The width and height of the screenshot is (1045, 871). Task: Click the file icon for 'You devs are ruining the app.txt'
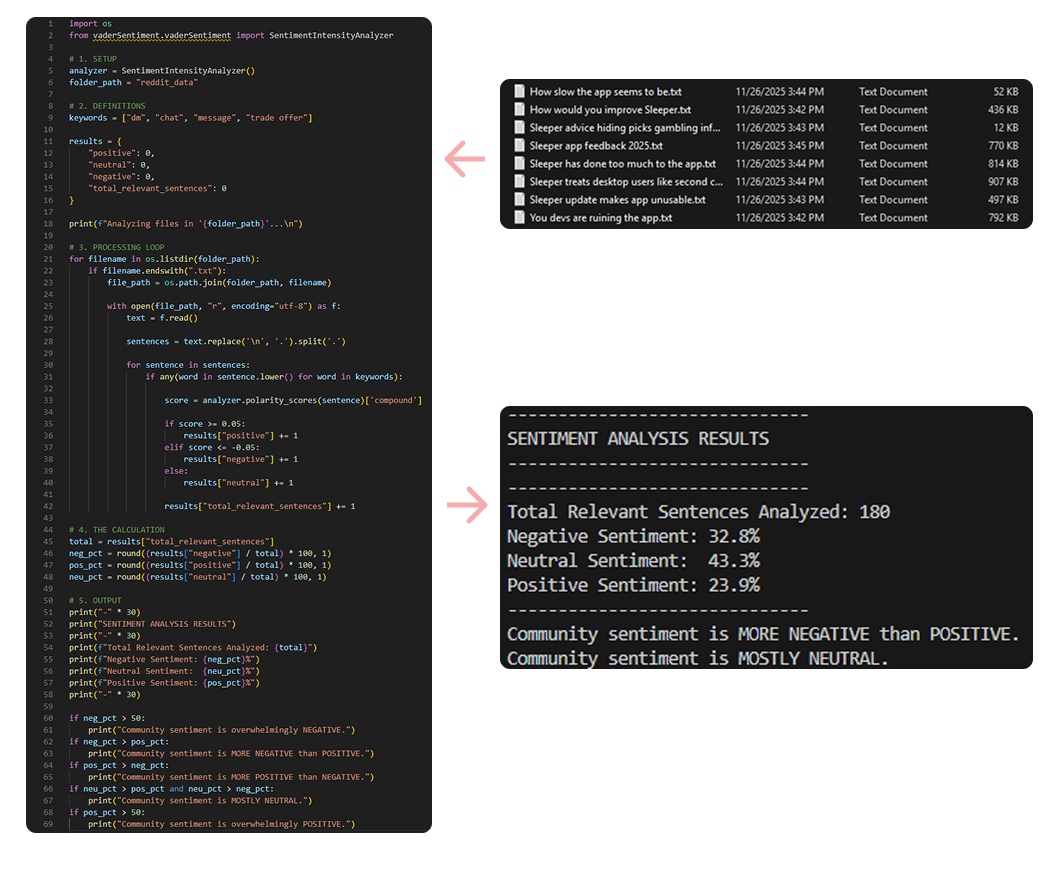[x=518, y=217]
